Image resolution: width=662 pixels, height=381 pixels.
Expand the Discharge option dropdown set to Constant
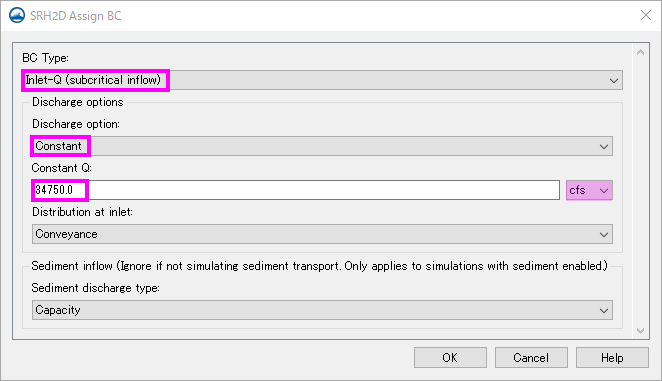(x=322, y=146)
